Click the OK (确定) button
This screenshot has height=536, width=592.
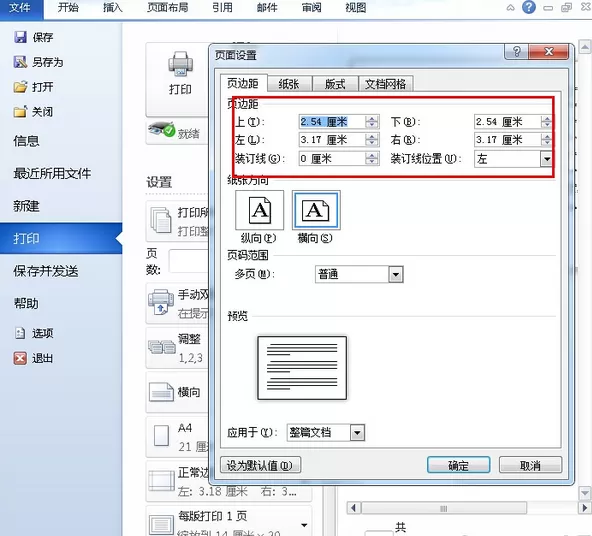coord(458,465)
